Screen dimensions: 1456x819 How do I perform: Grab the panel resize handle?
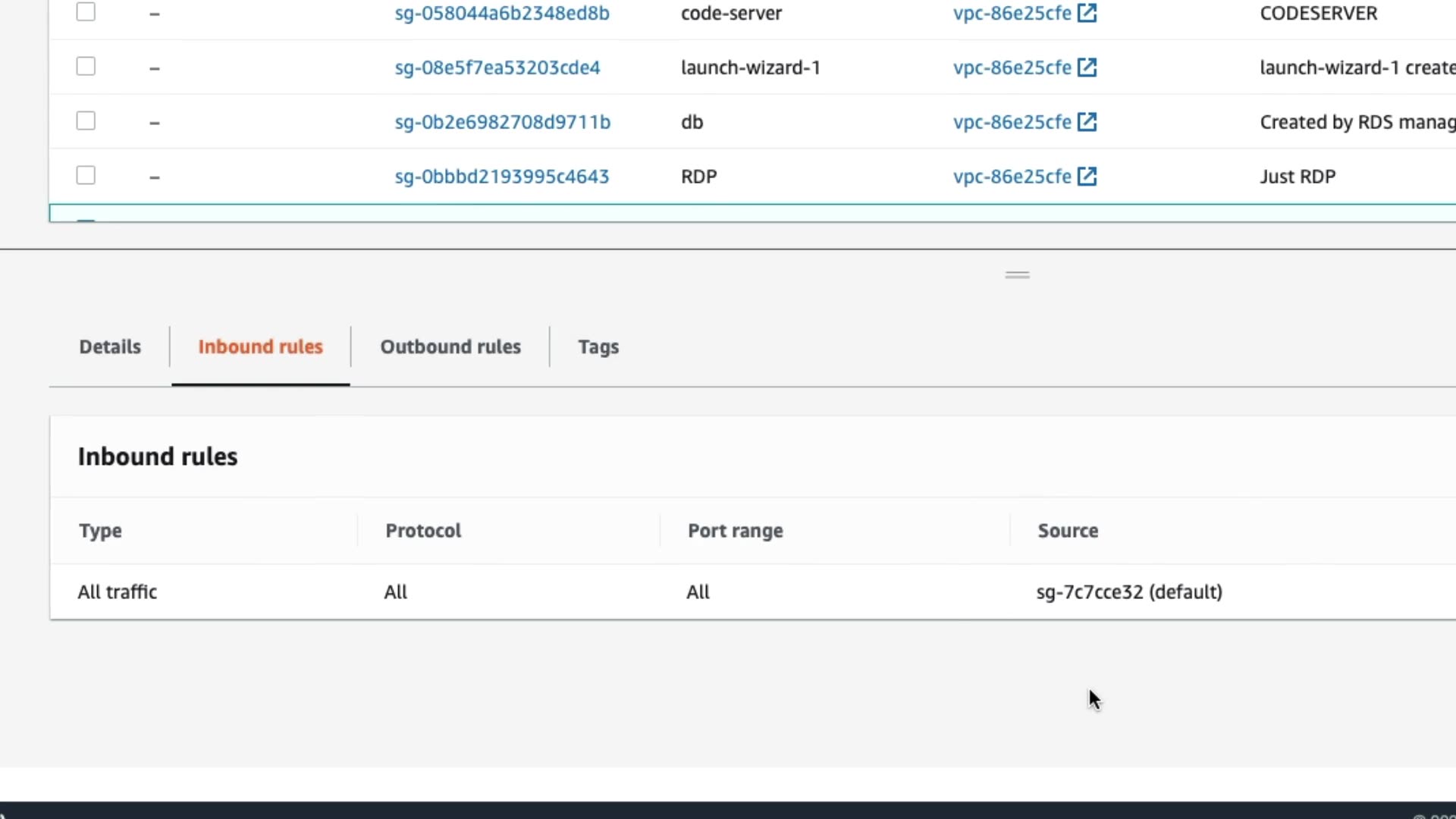1017,275
